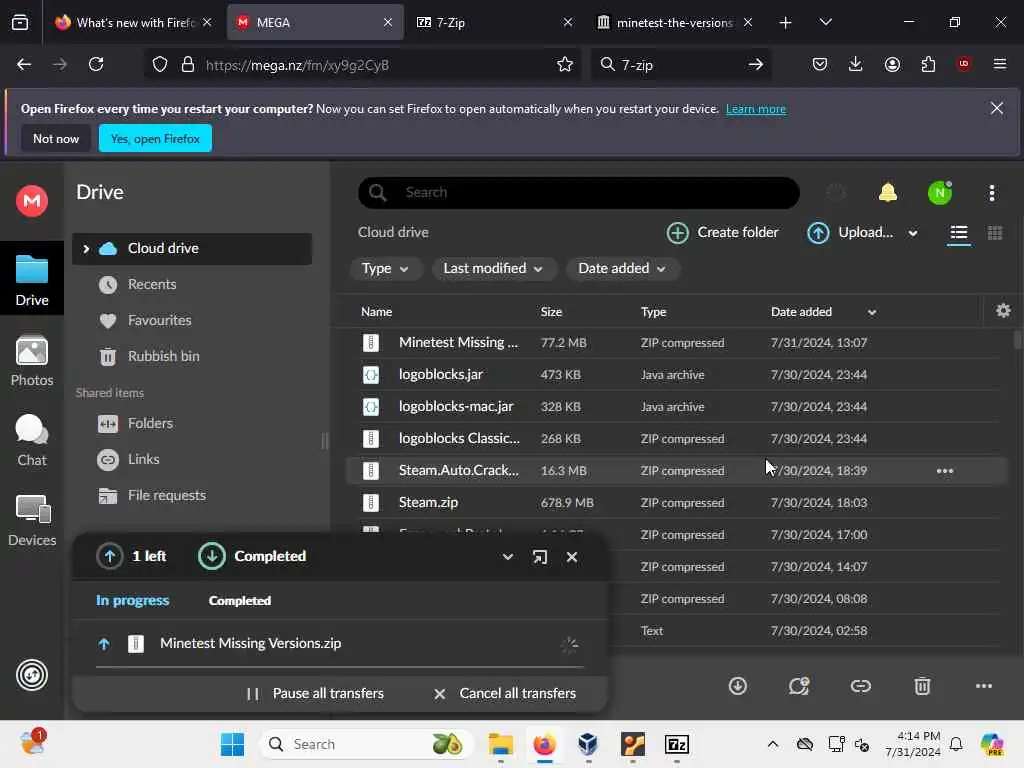Open the Devices section

tap(32, 520)
